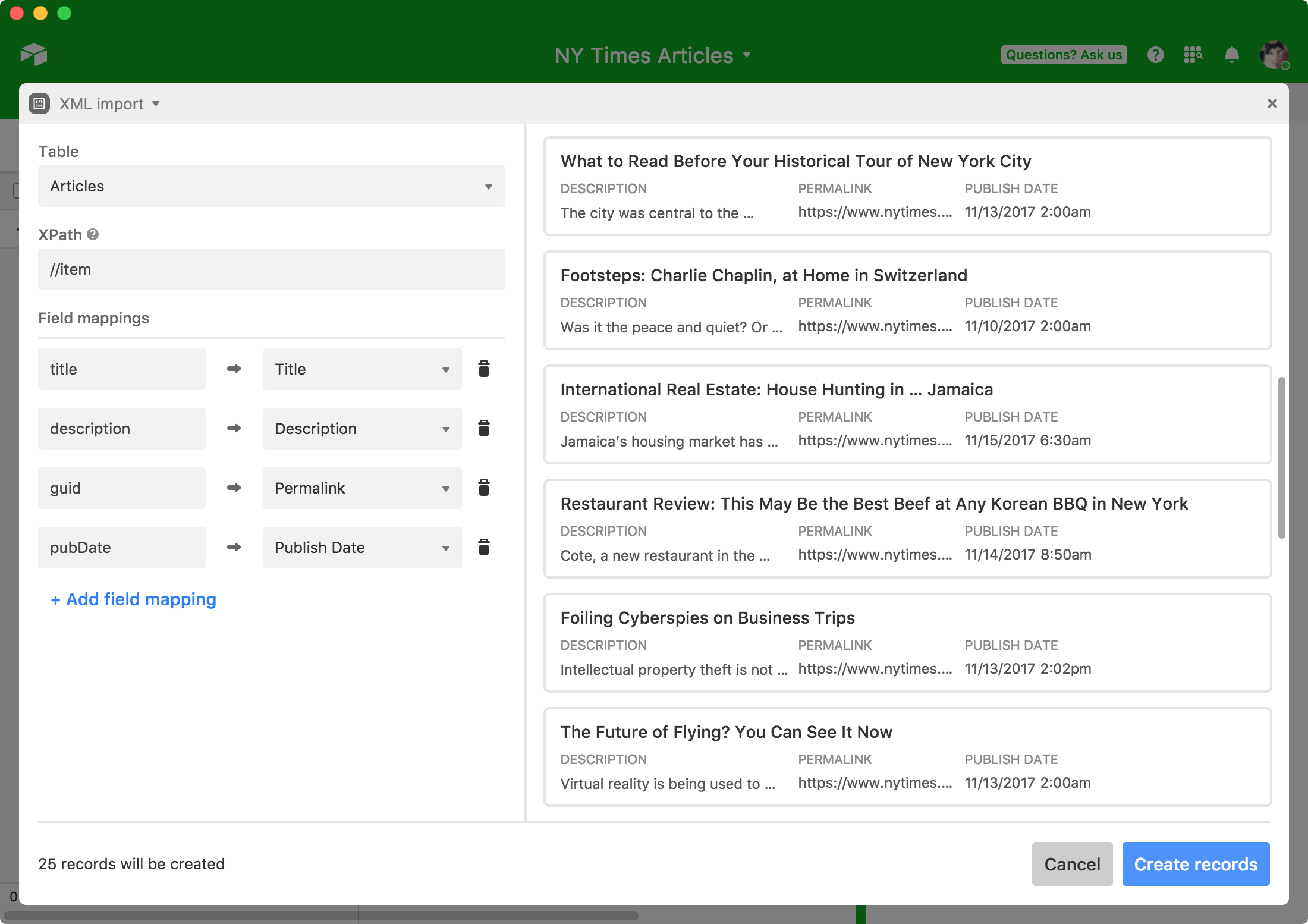Viewport: 1308px width, 924px height.
Task: Open the notifications bell
Action: click(1232, 55)
